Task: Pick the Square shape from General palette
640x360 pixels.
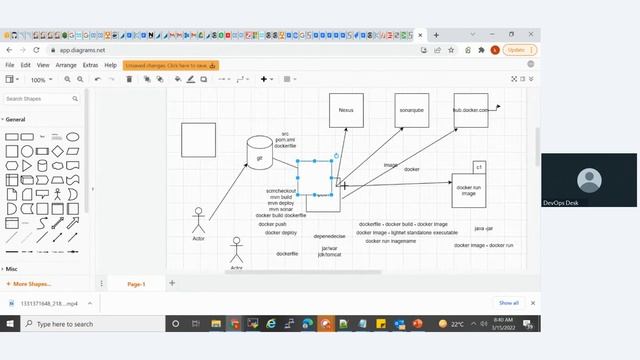Action: [x=12, y=151]
